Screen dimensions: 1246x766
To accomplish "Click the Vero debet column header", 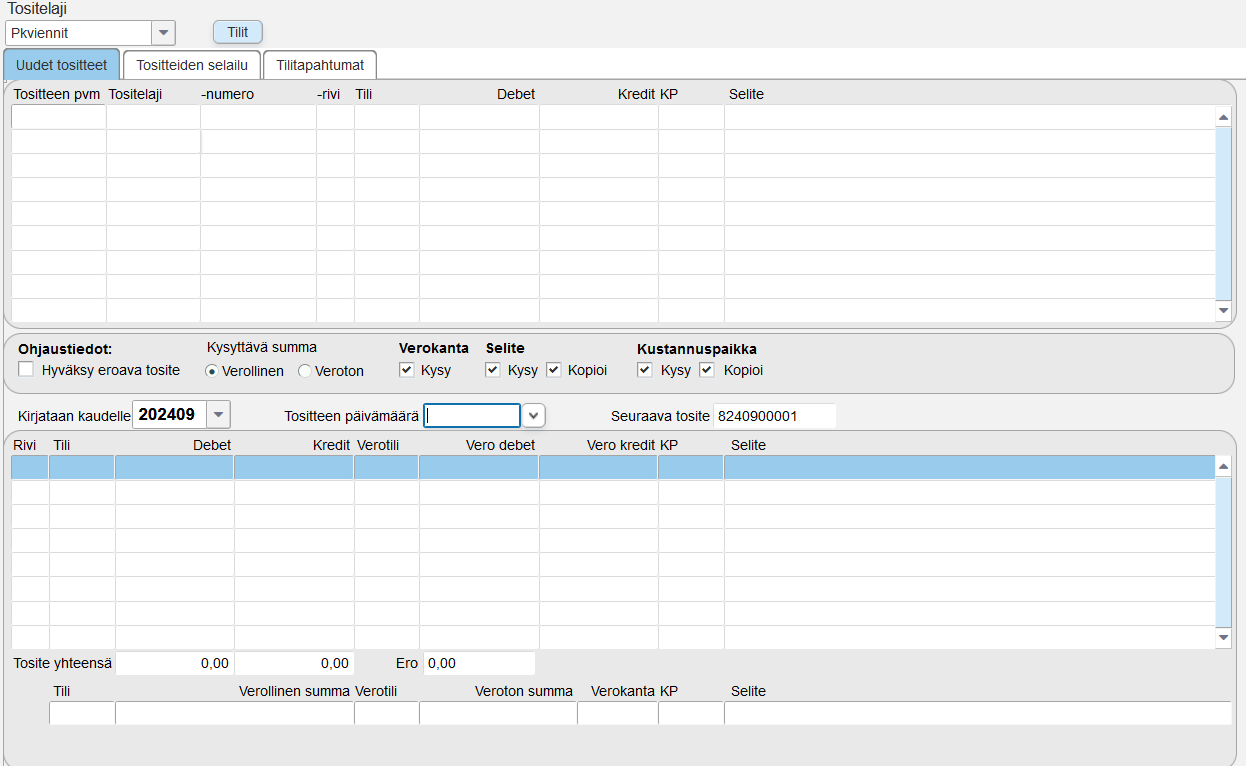I will coord(500,445).
